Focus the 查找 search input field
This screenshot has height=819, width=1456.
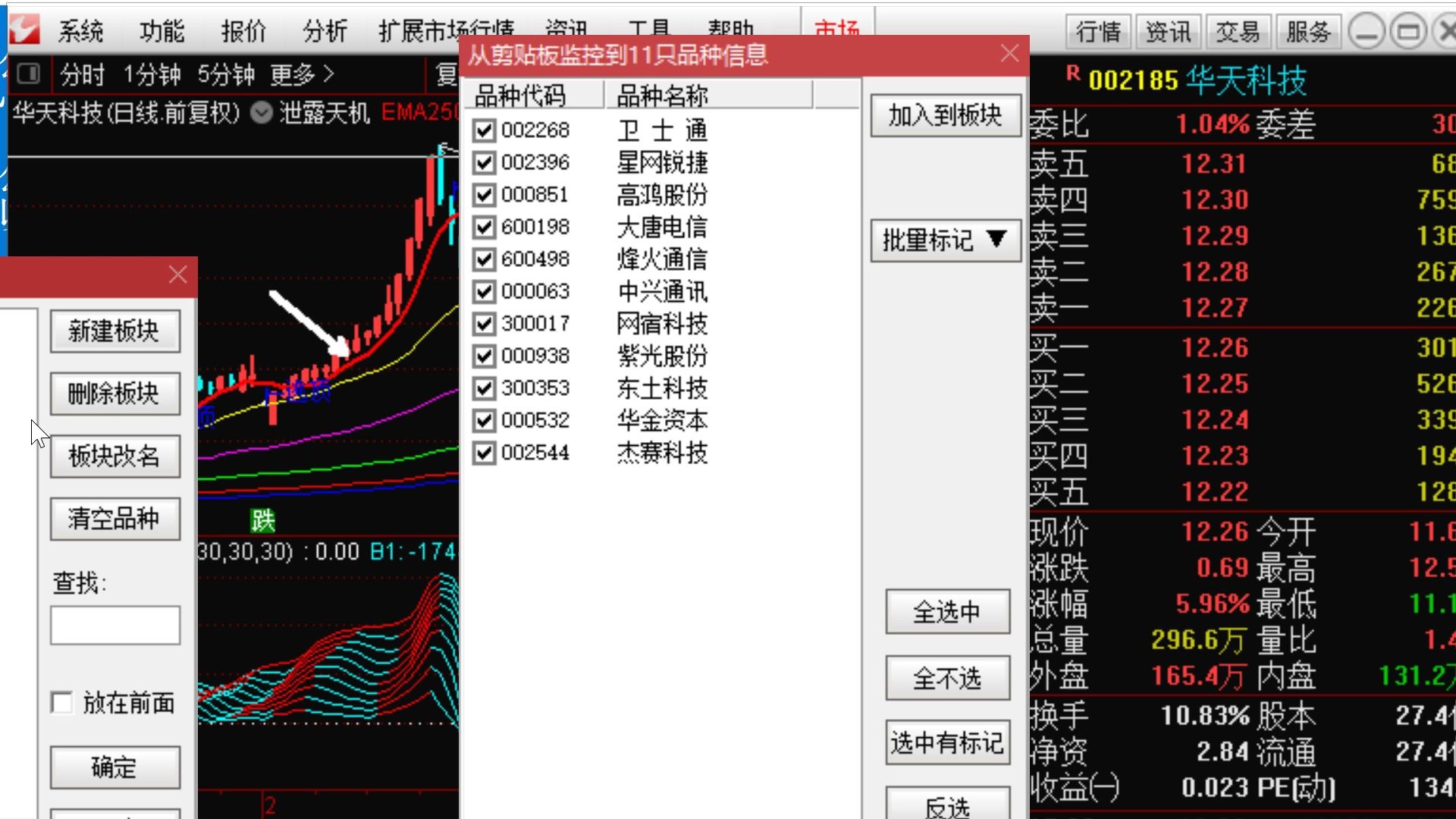pyautogui.click(x=115, y=625)
